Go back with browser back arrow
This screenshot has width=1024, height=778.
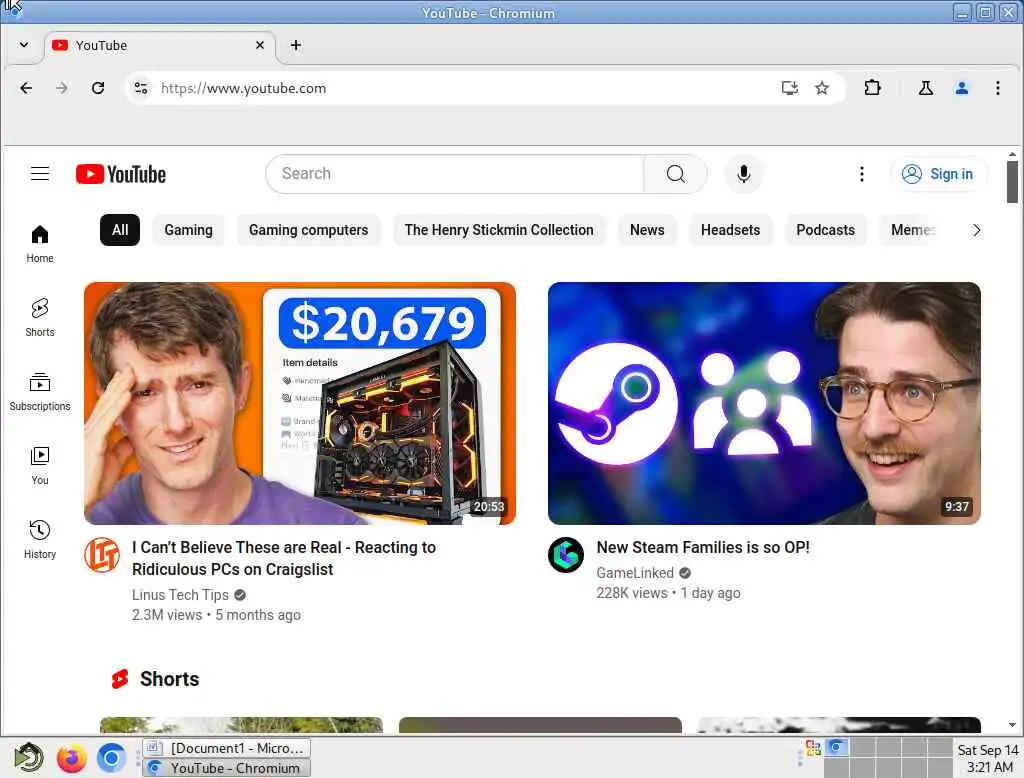coord(26,88)
